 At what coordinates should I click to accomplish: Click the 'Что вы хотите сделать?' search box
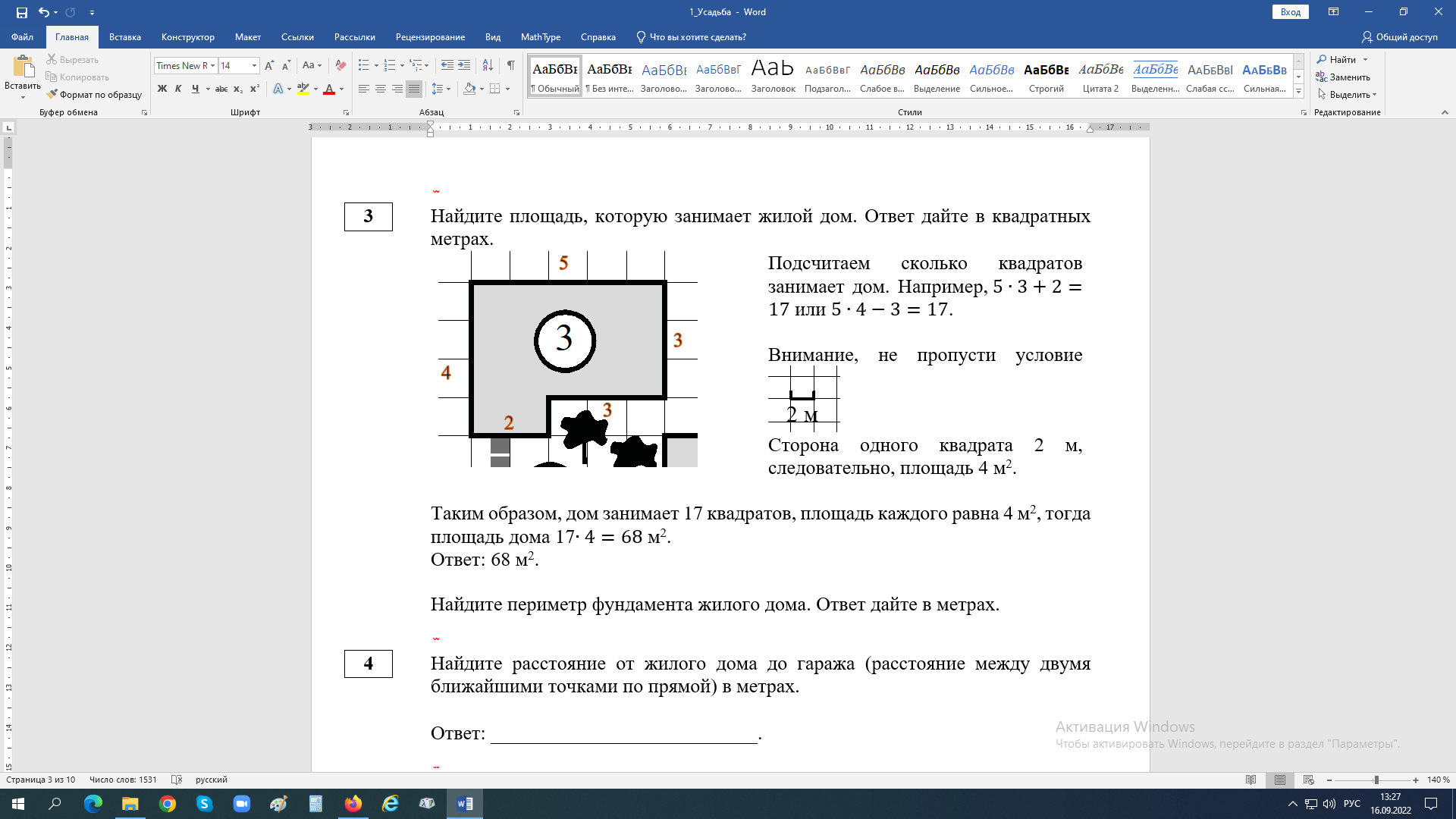coord(691,37)
